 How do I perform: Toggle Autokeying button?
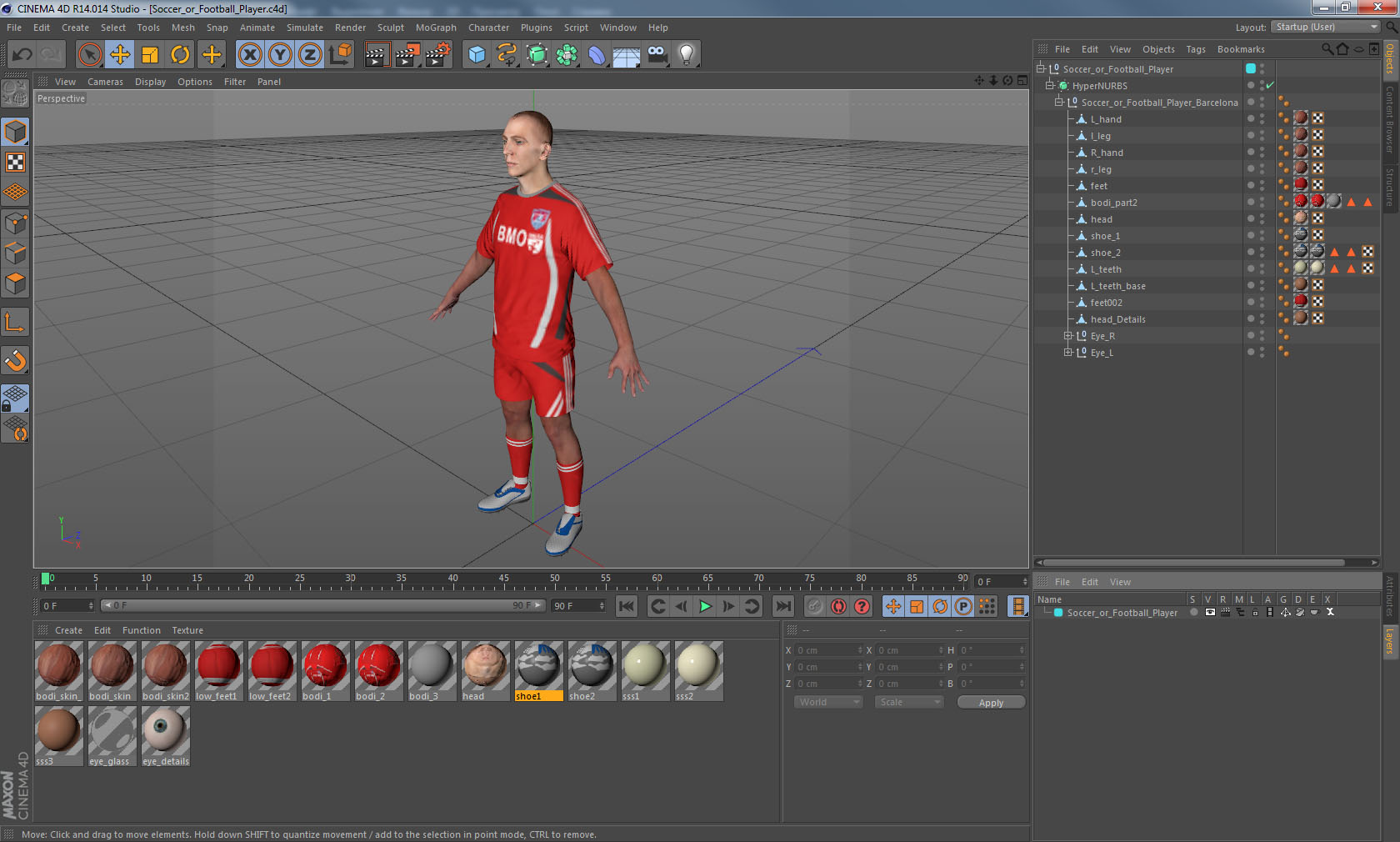tap(838, 606)
